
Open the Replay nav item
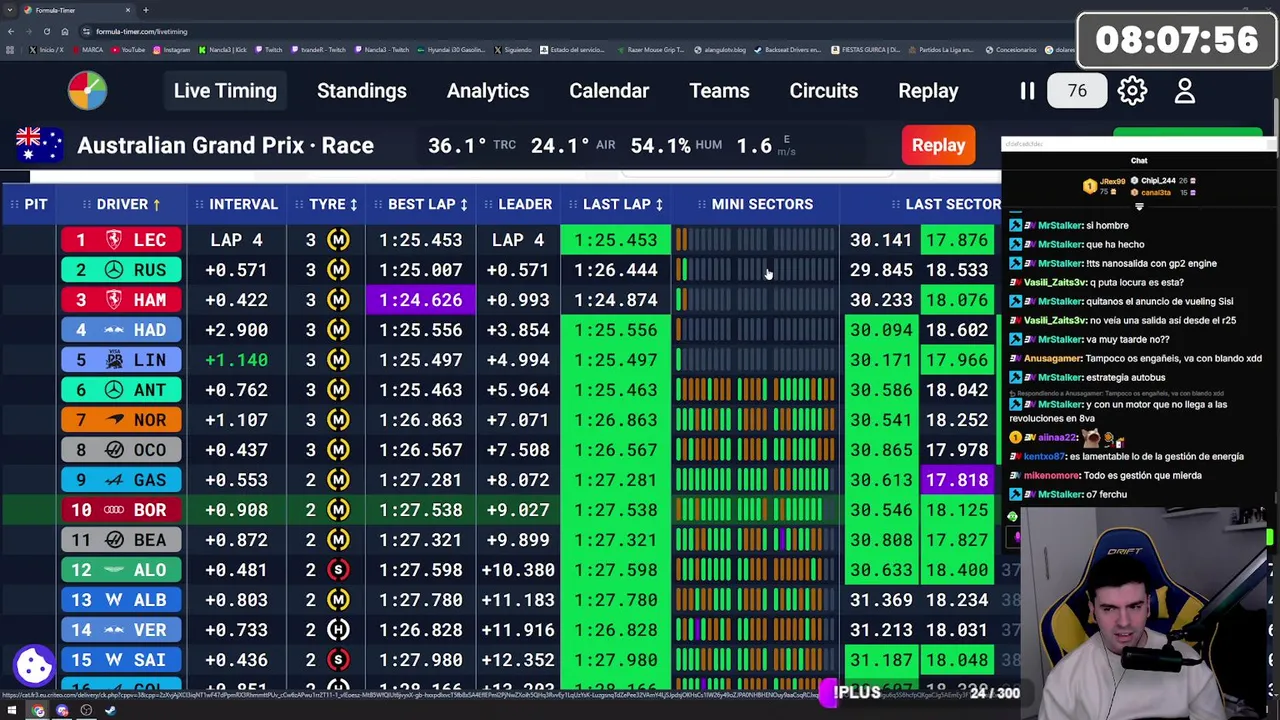928,91
